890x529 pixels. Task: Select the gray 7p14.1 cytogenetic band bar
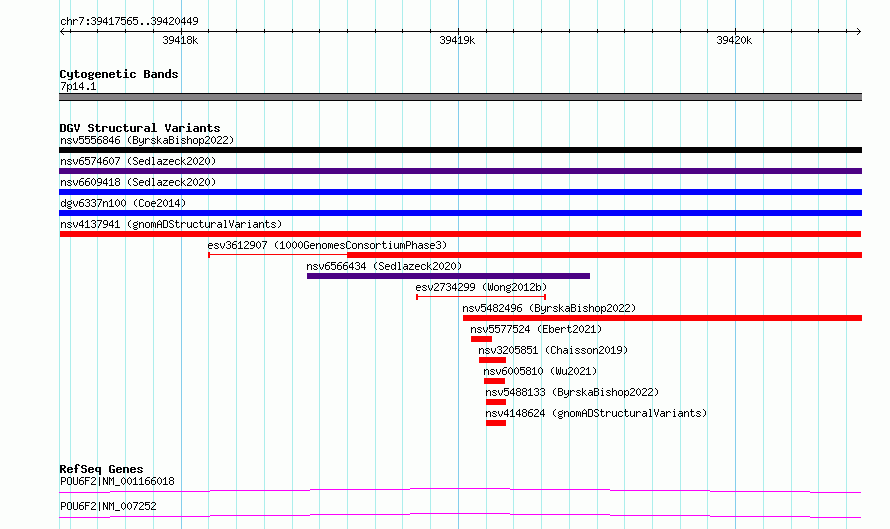(x=460, y=97)
